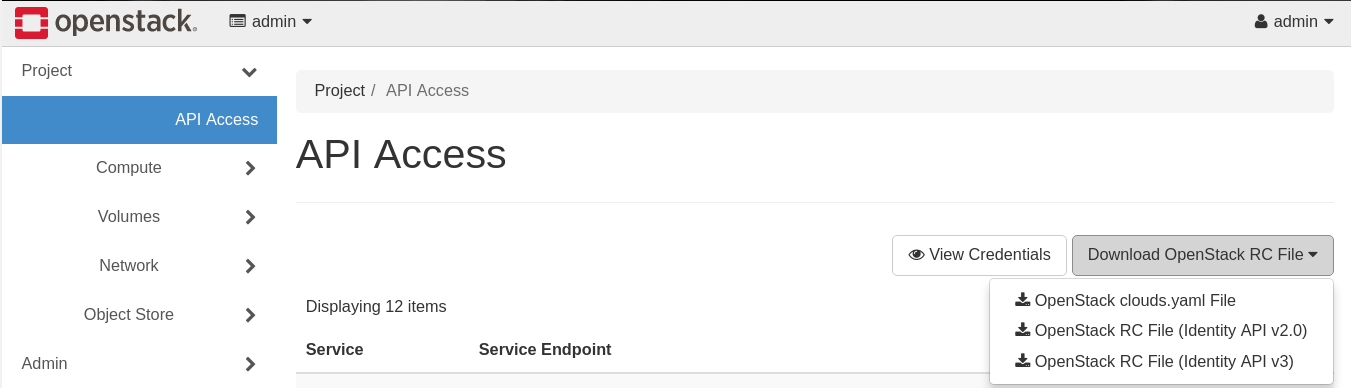
Task: Click download icon beside Identity API v3
Action: coord(1022,361)
